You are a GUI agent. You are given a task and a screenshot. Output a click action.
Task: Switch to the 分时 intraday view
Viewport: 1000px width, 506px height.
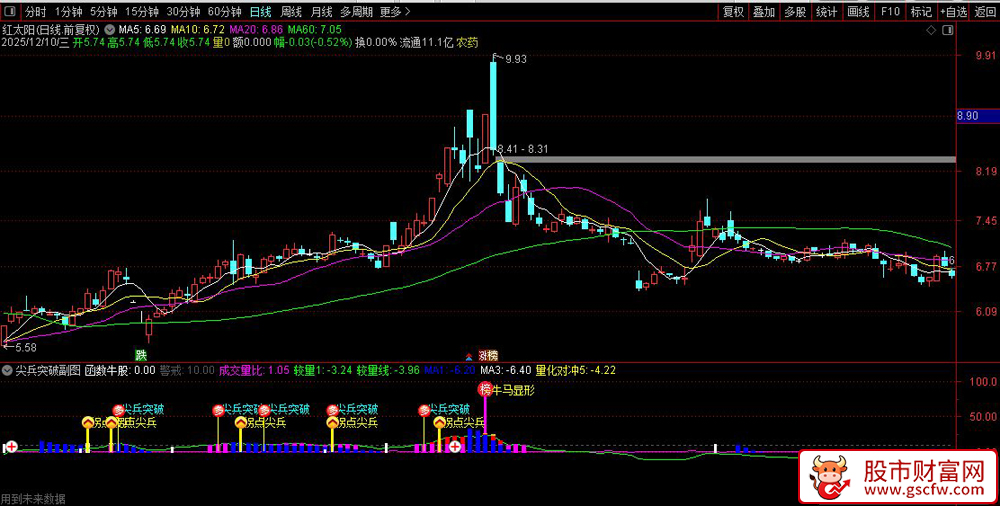[36, 11]
